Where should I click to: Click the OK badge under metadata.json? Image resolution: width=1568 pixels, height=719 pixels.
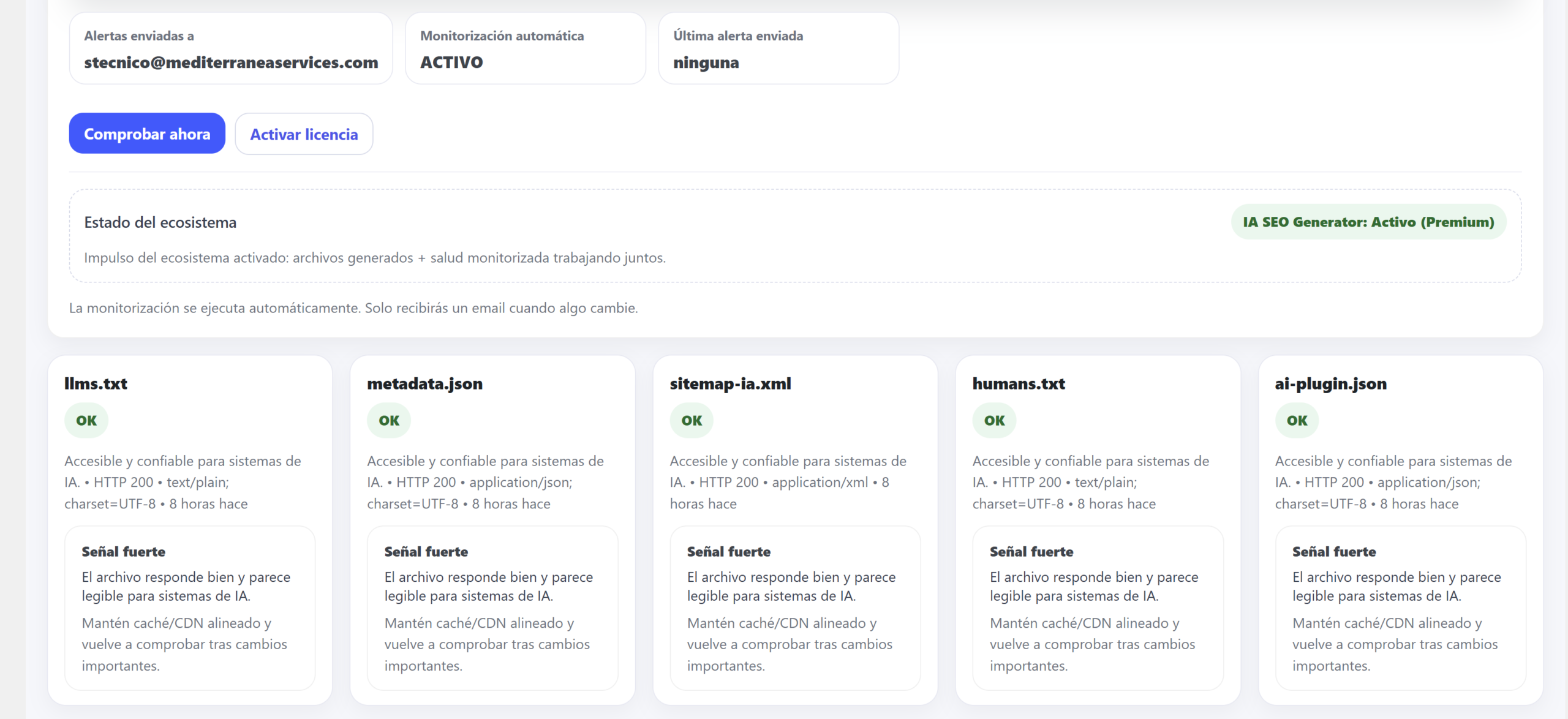[x=389, y=420]
